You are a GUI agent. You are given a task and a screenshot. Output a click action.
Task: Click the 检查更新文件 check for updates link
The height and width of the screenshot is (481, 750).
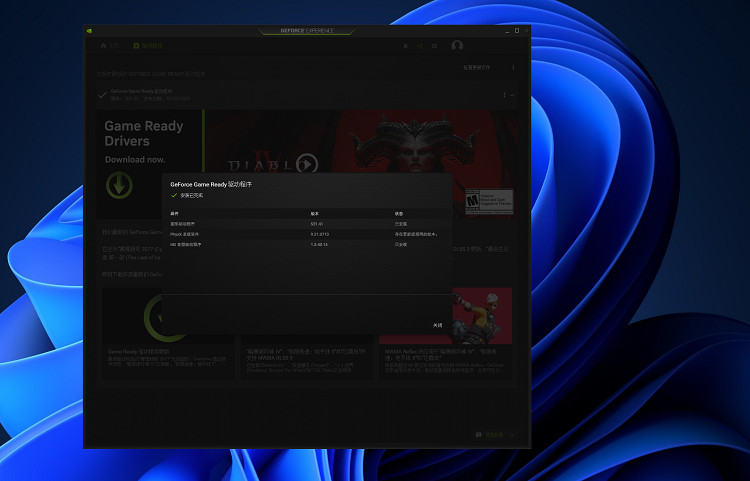[476, 68]
